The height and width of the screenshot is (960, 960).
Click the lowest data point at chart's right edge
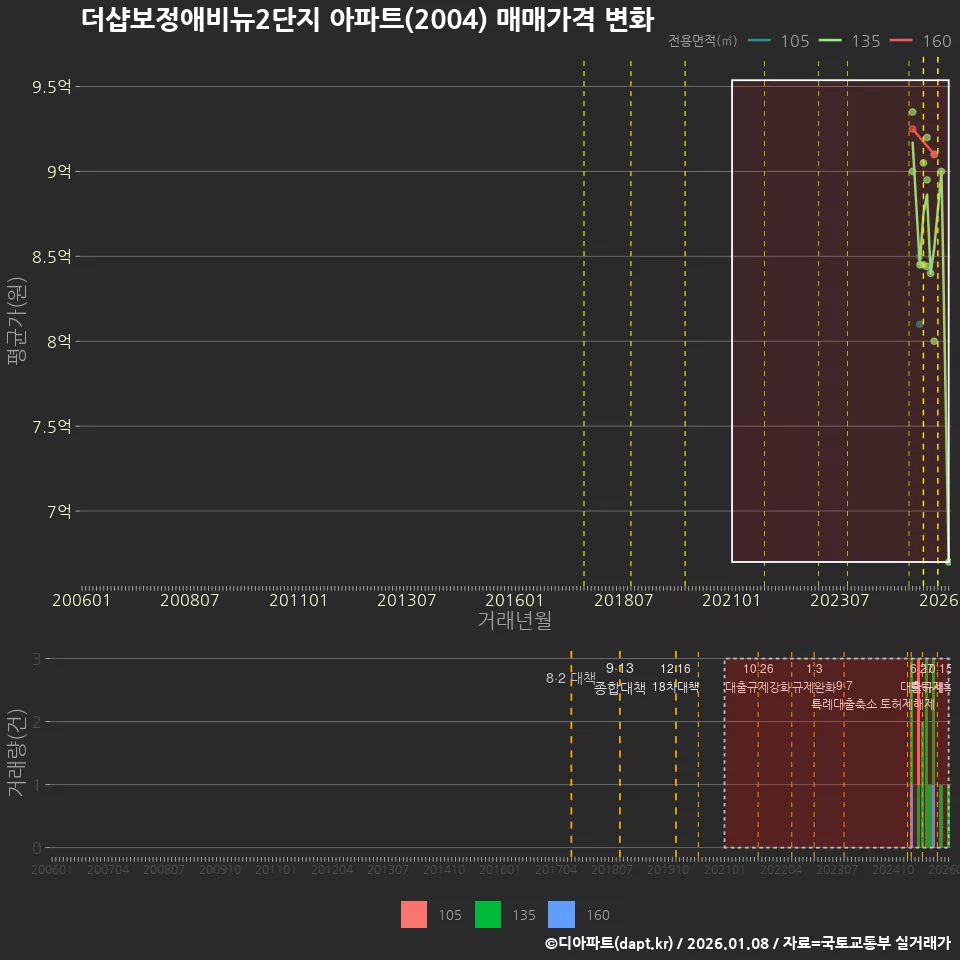(948, 561)
